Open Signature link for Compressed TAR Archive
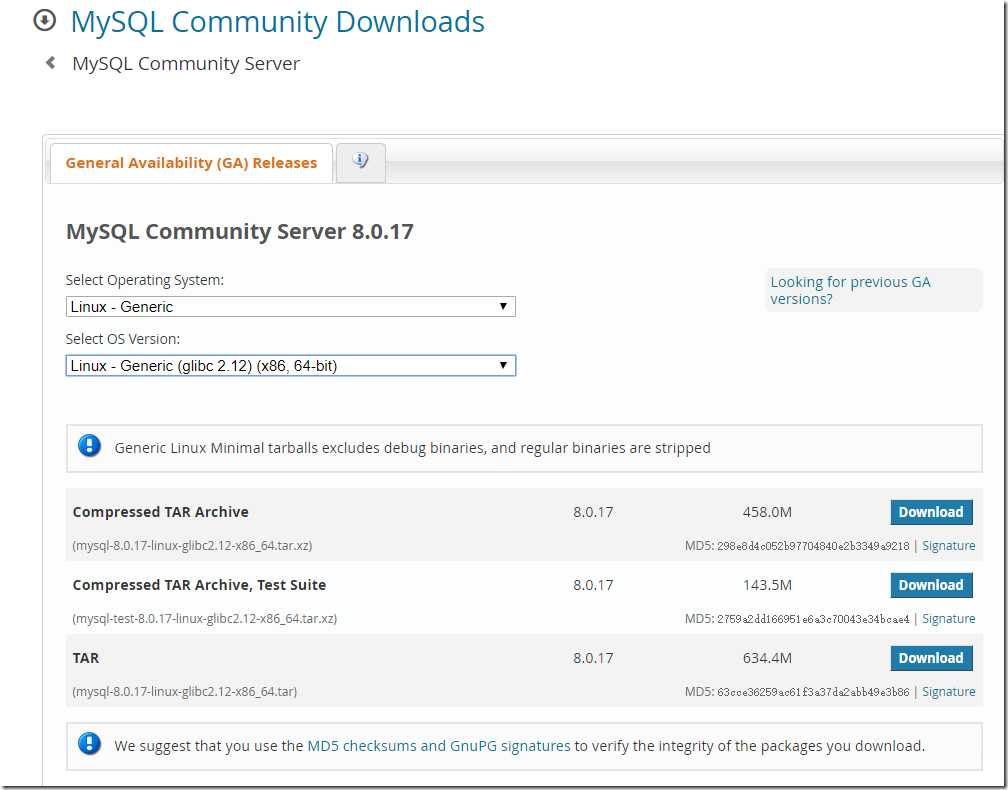This screenshot has height=790, width=1008. pyautogui.click(x=948, y=545)
